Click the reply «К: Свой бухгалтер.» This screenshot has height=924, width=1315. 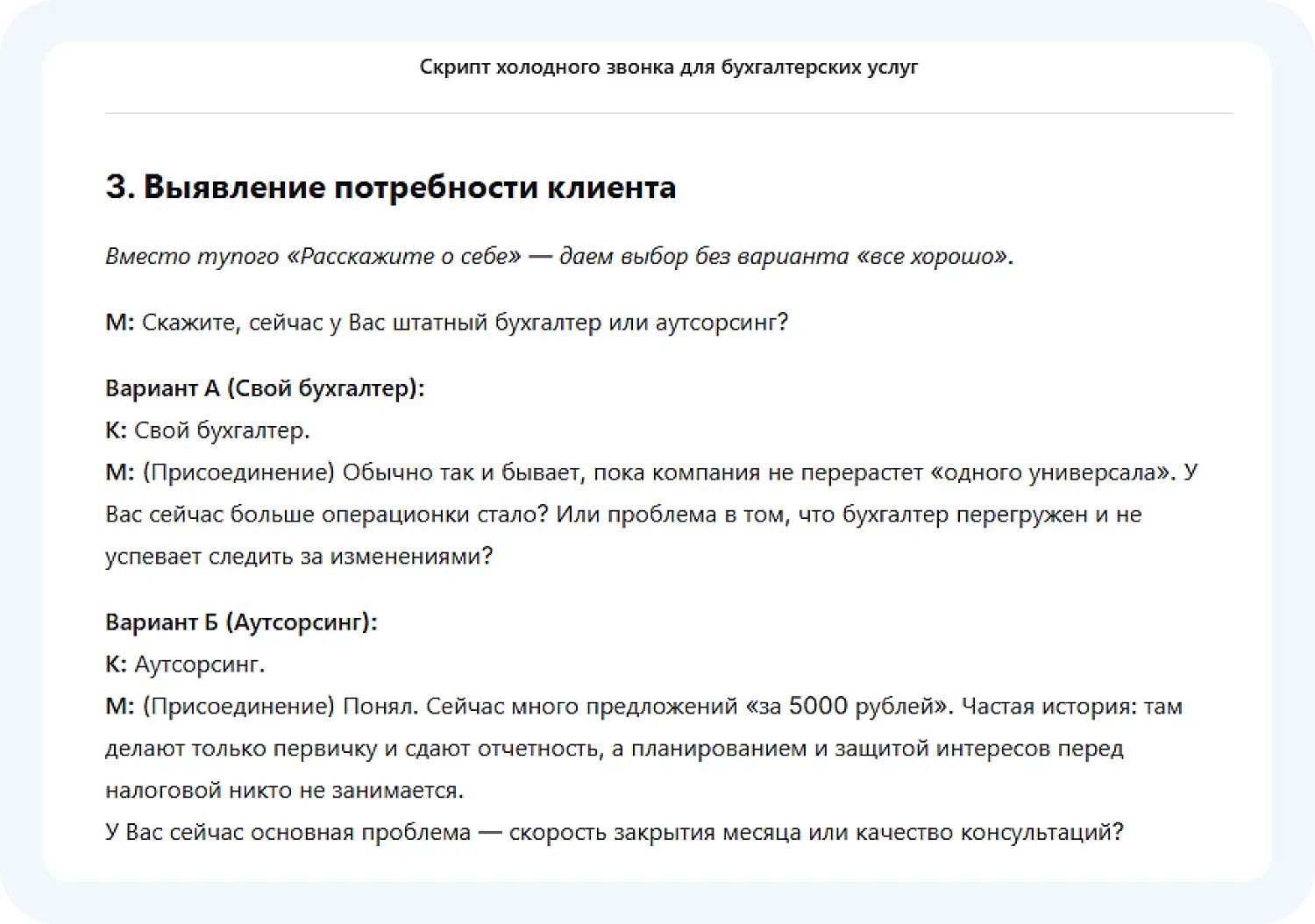click(209, 430)
